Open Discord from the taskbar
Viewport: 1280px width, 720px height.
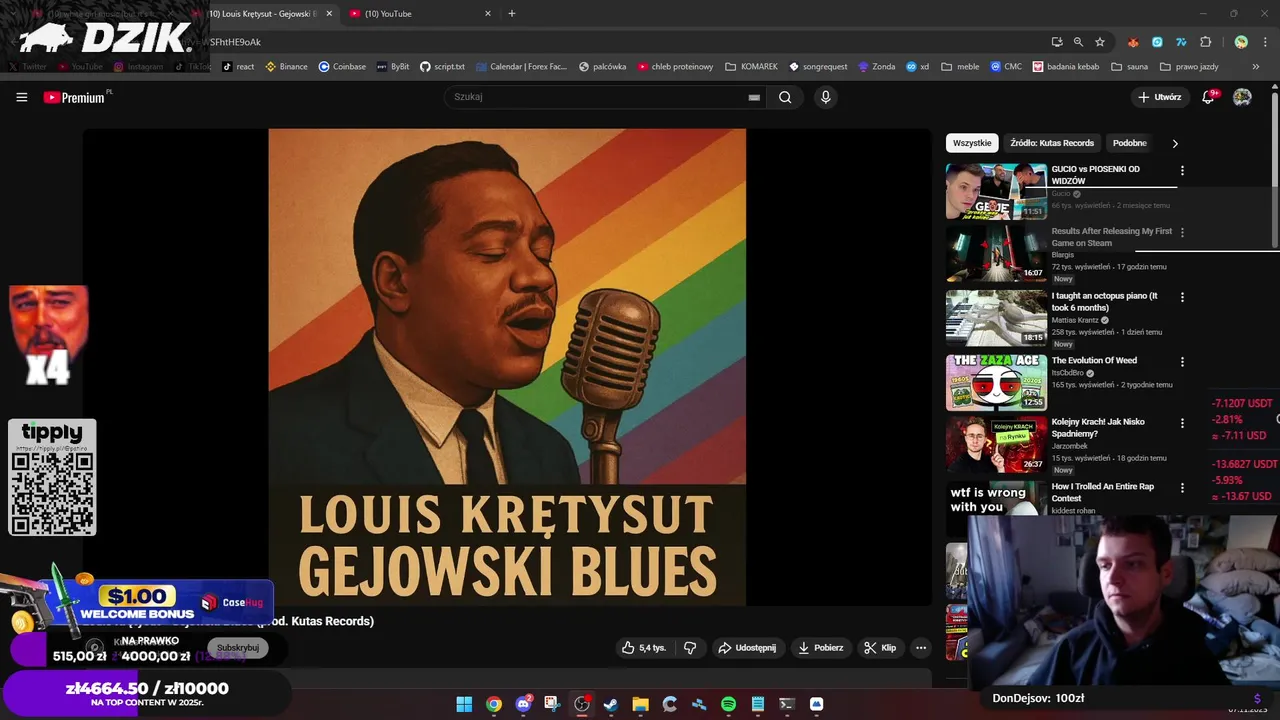pos(523,704)
